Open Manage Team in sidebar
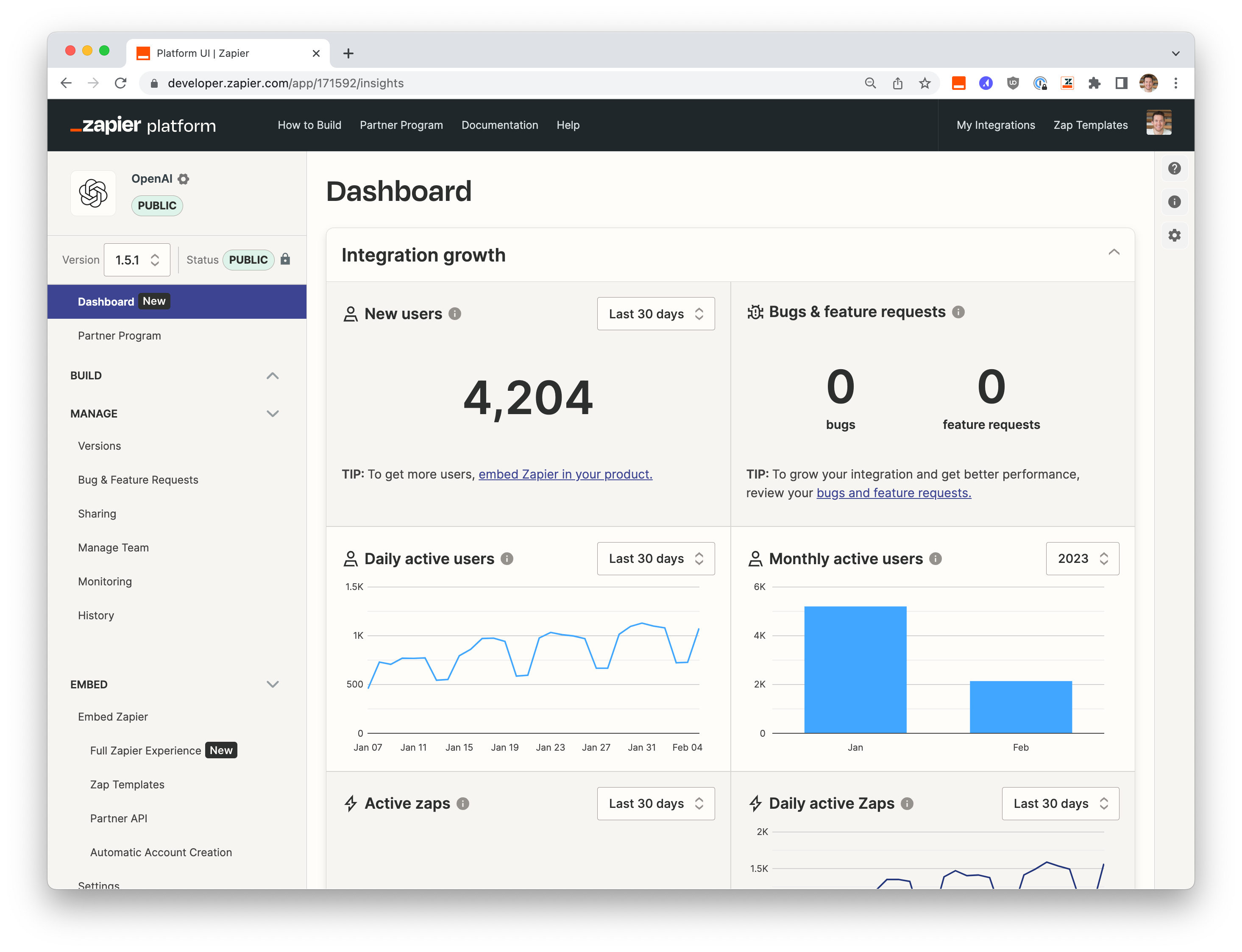 click(113, 548)
